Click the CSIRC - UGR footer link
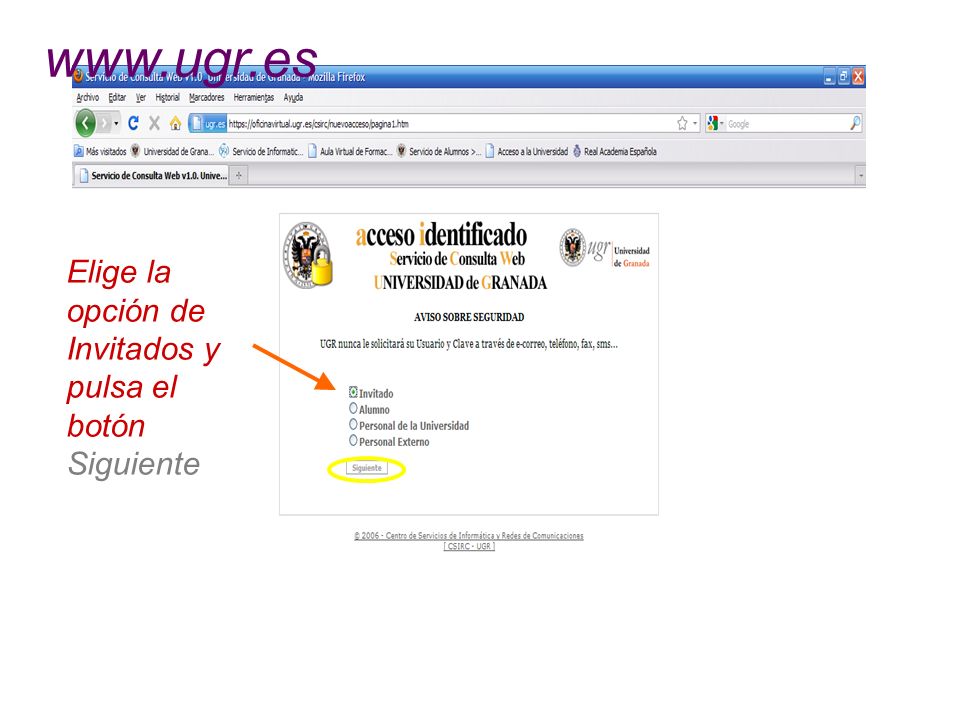Image resolution: width=960 pixels, height=720 pixels. tap(469, 546)
